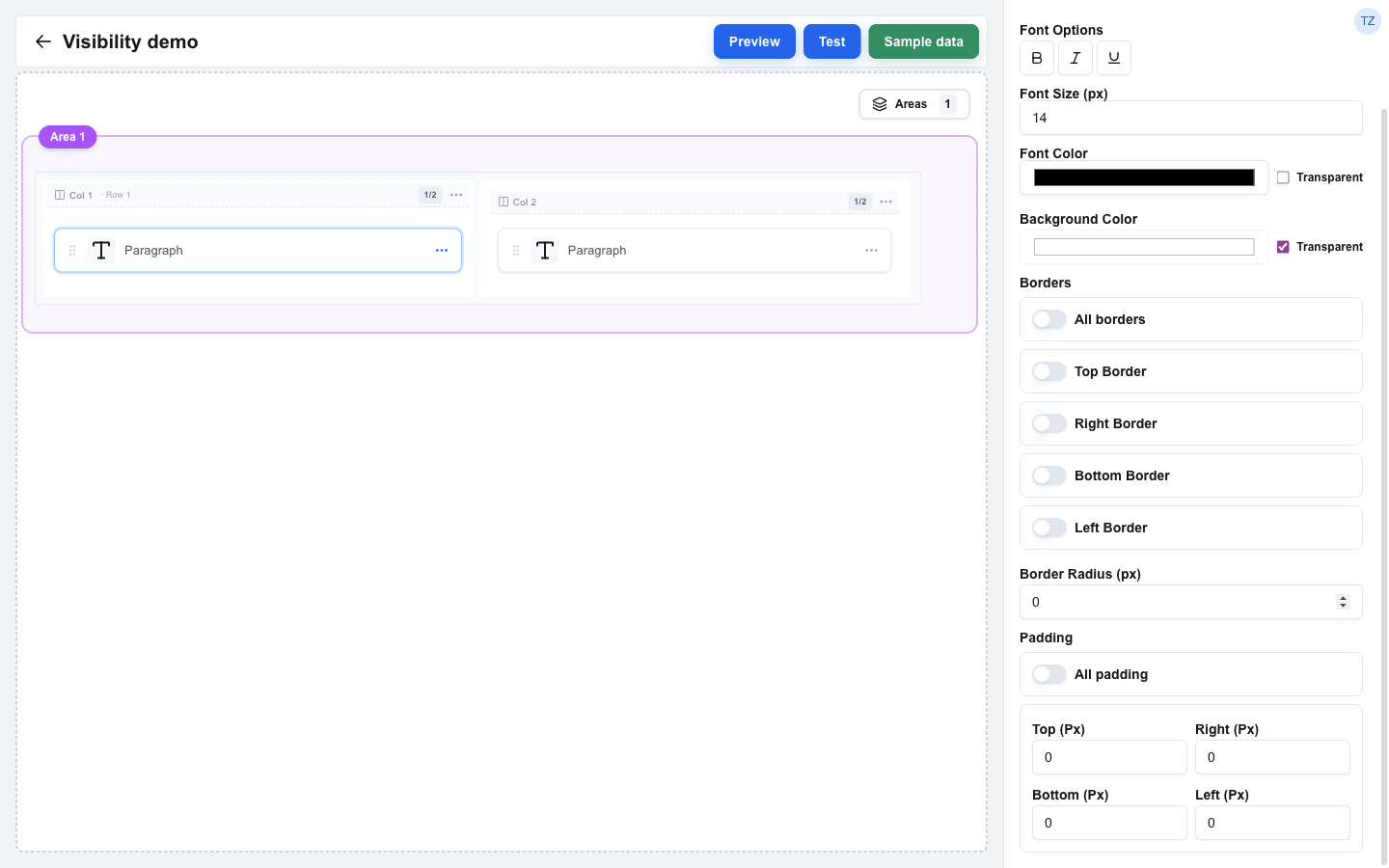Image resolution: width=1389 pixels, height=868 pixels.
Task: Open Sample data
Action: (x=923, y=41)
